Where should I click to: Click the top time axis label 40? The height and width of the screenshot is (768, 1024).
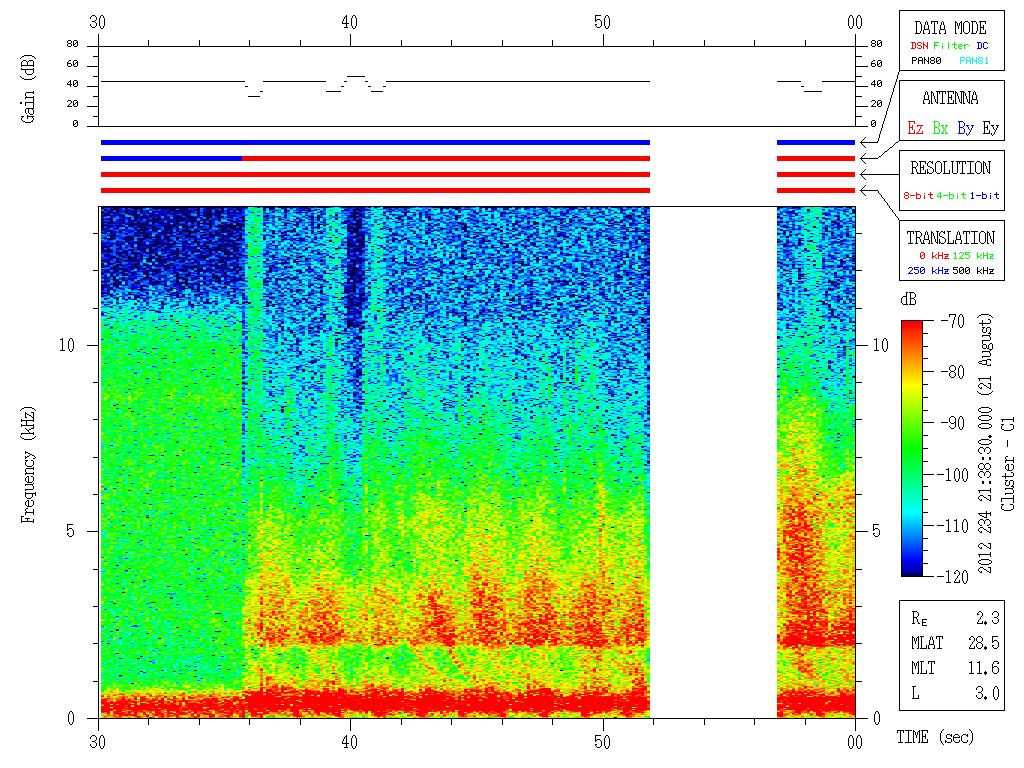349,22
